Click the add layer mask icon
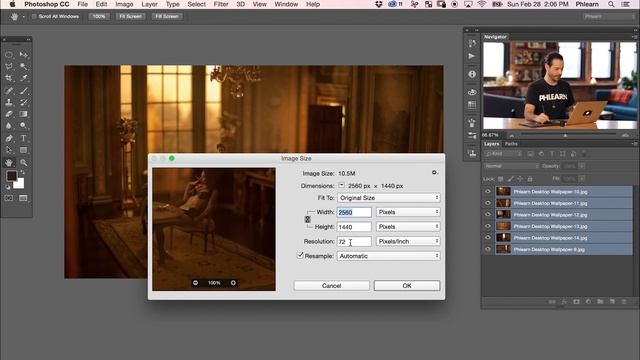This screenshot has width=640, height=360. click(x=576, y=302)
